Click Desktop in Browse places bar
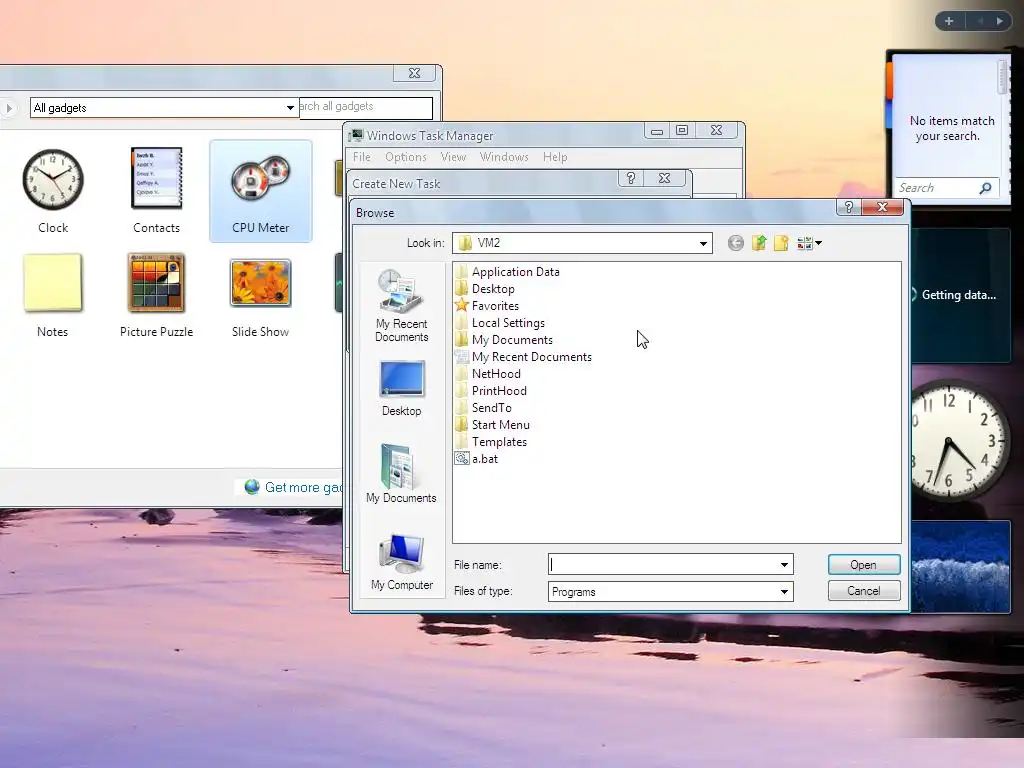Image resolution: width=1024 pixels, height=768 pixels. pos(402,388)
